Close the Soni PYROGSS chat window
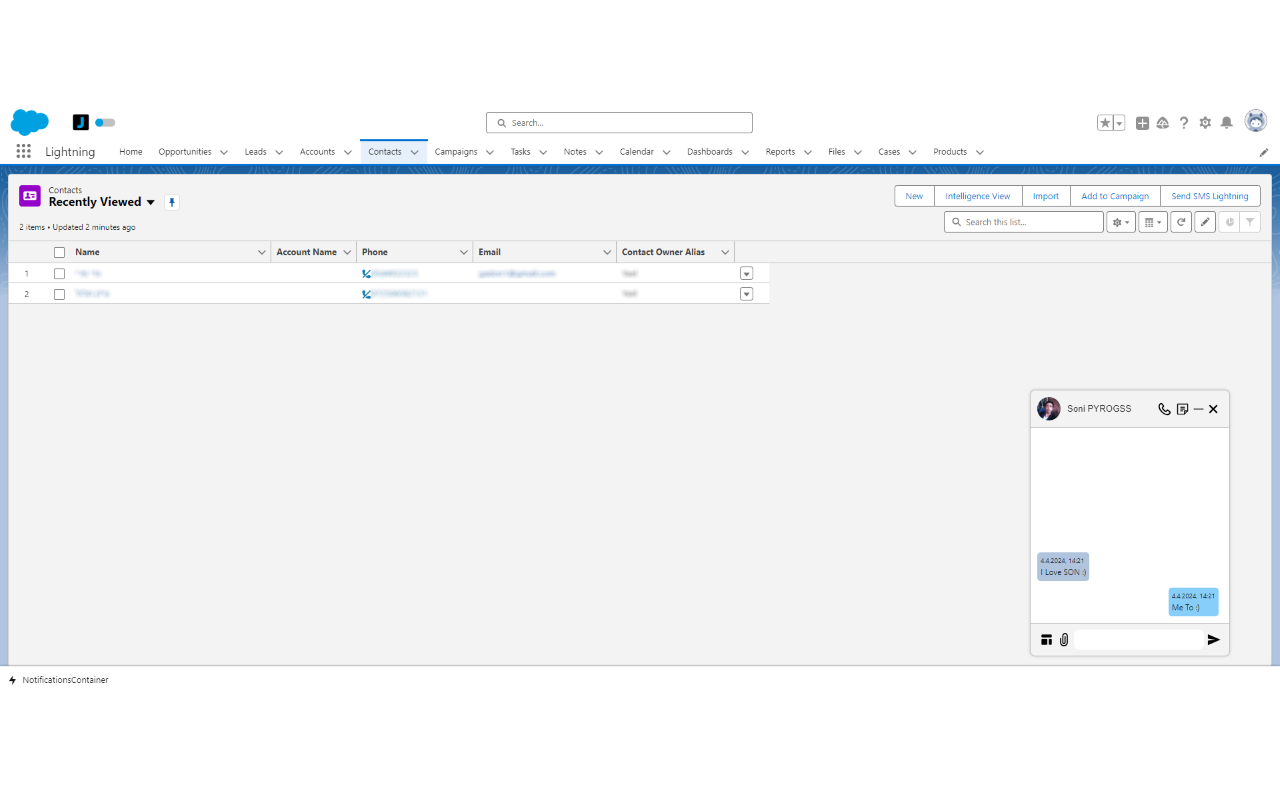 [x=1213, y=409]
